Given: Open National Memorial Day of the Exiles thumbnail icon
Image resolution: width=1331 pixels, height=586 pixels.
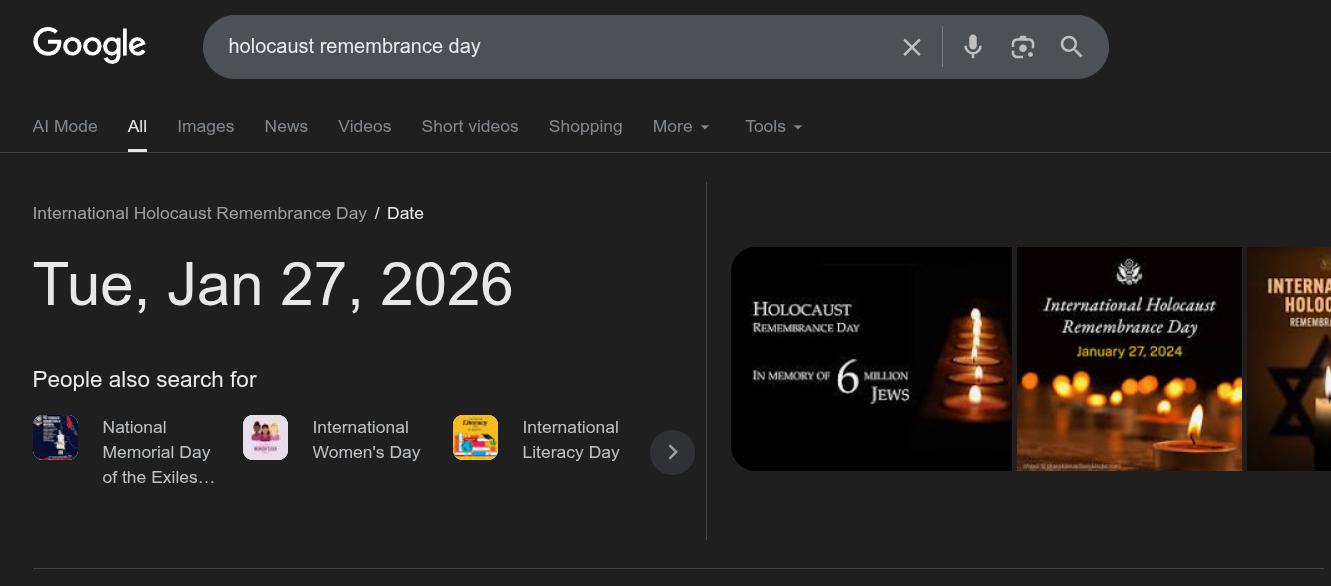Looking at the screenshot, I should point(56,438).
